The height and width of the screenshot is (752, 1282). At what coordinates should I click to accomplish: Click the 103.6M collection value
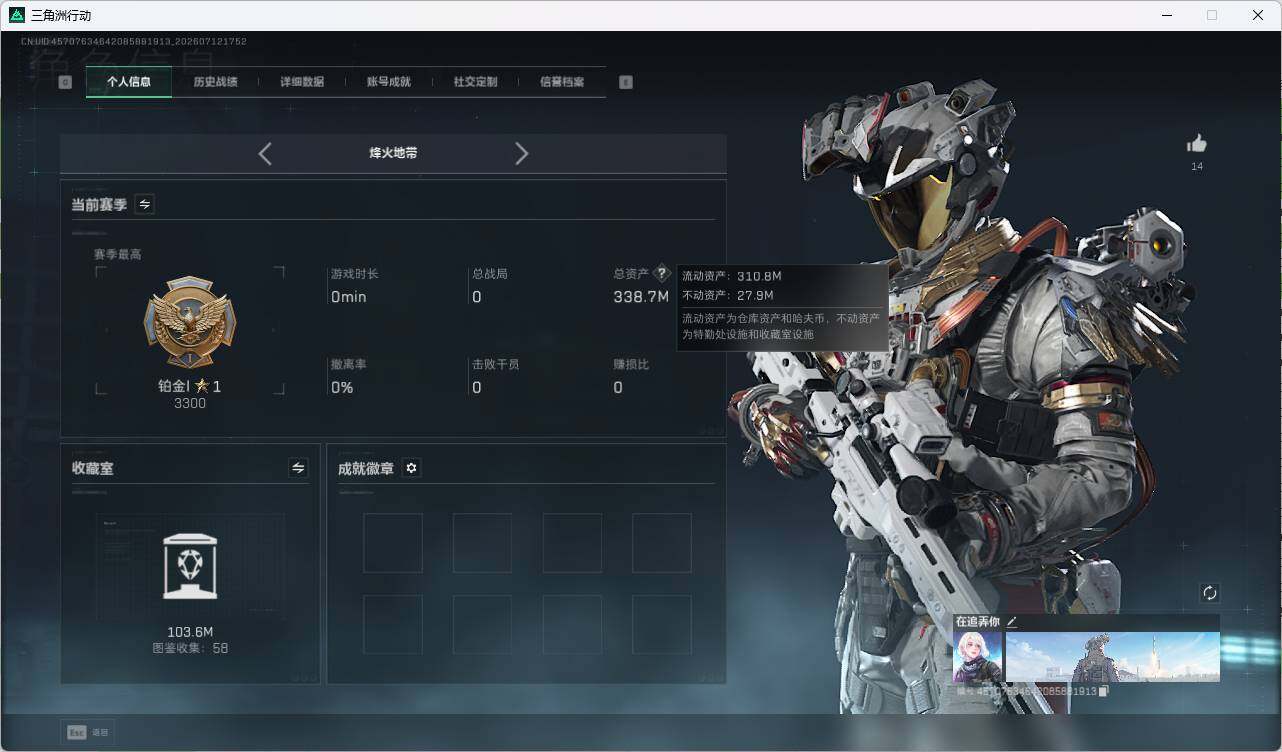pos(190,632)
